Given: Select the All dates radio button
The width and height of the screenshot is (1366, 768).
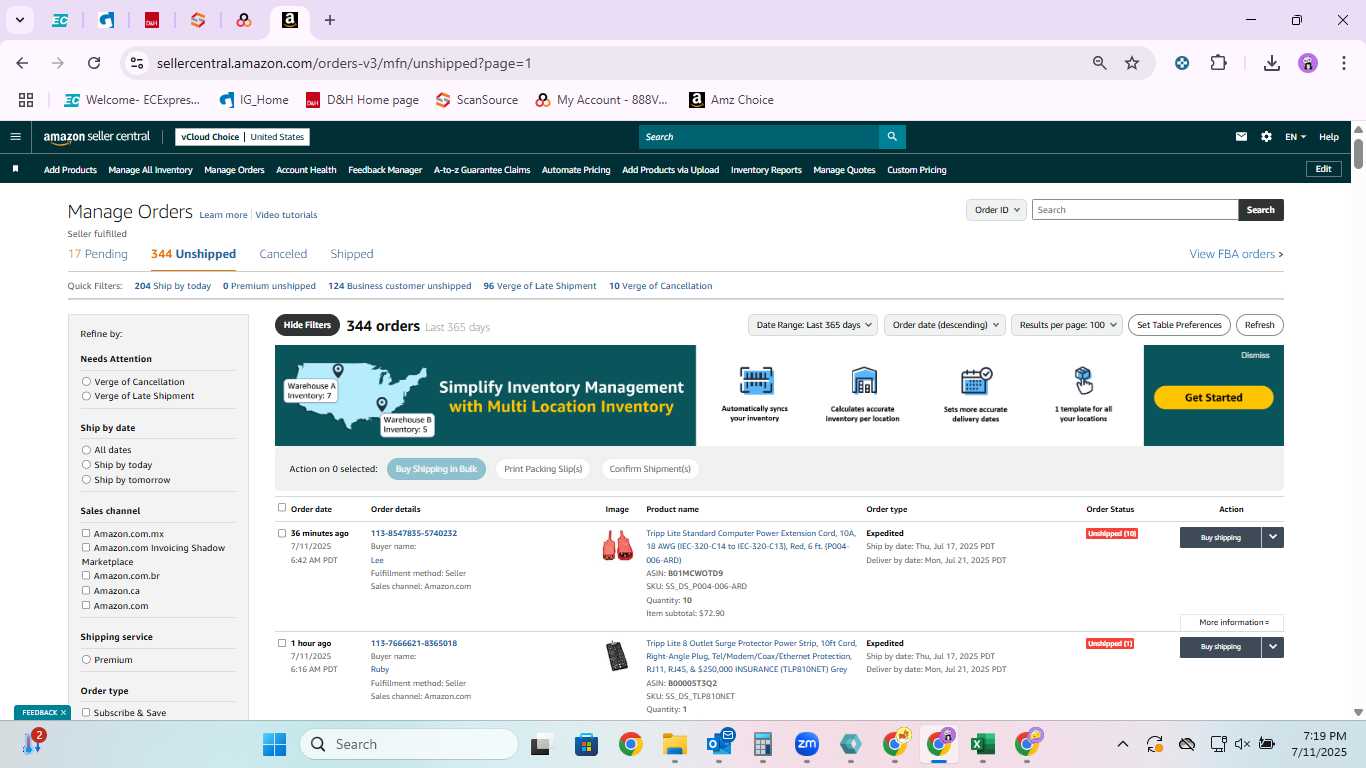Looking at the screenshot, I should [86, 450].
